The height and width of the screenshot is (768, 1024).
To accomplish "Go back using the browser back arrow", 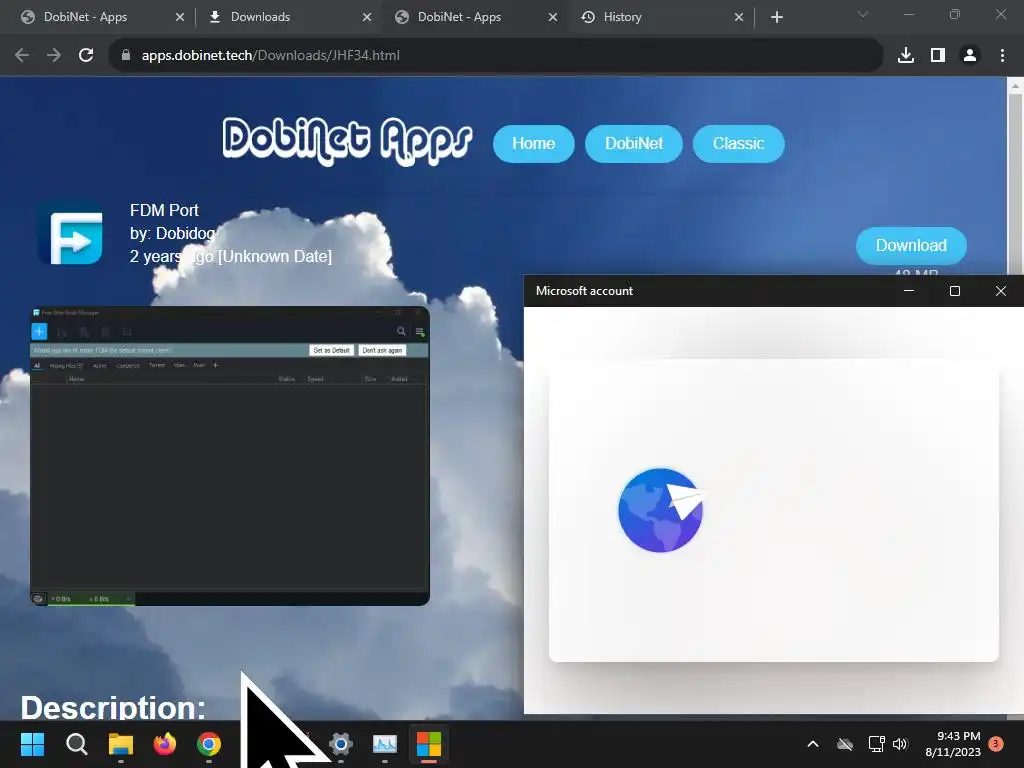I will pos(22,56).
